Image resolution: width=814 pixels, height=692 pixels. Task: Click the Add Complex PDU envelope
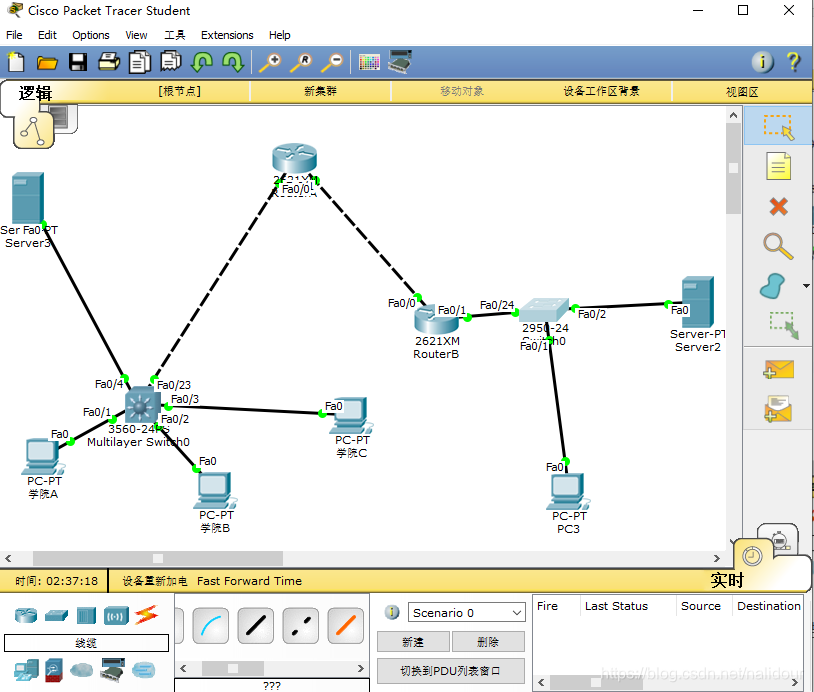pyautogui.click(x=778, y=408)
